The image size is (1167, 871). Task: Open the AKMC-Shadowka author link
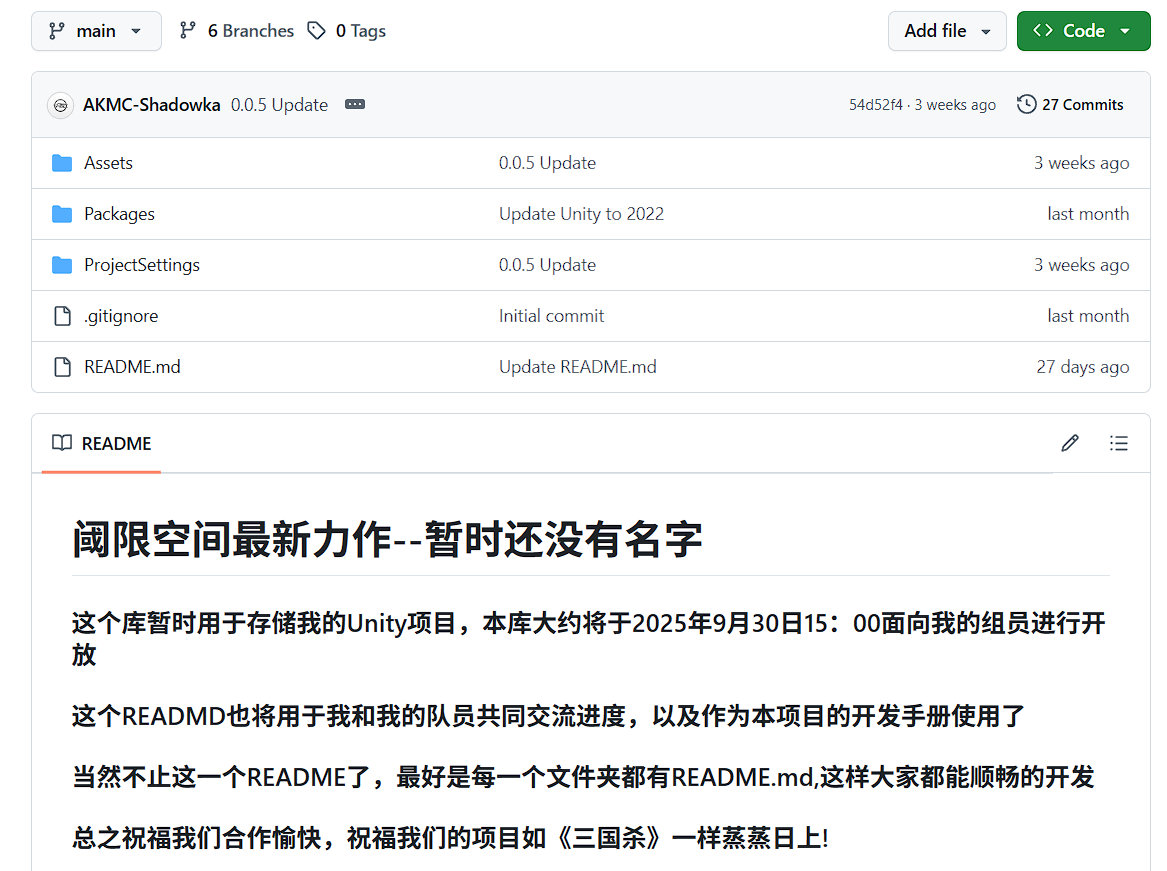[x=152, y=105]
